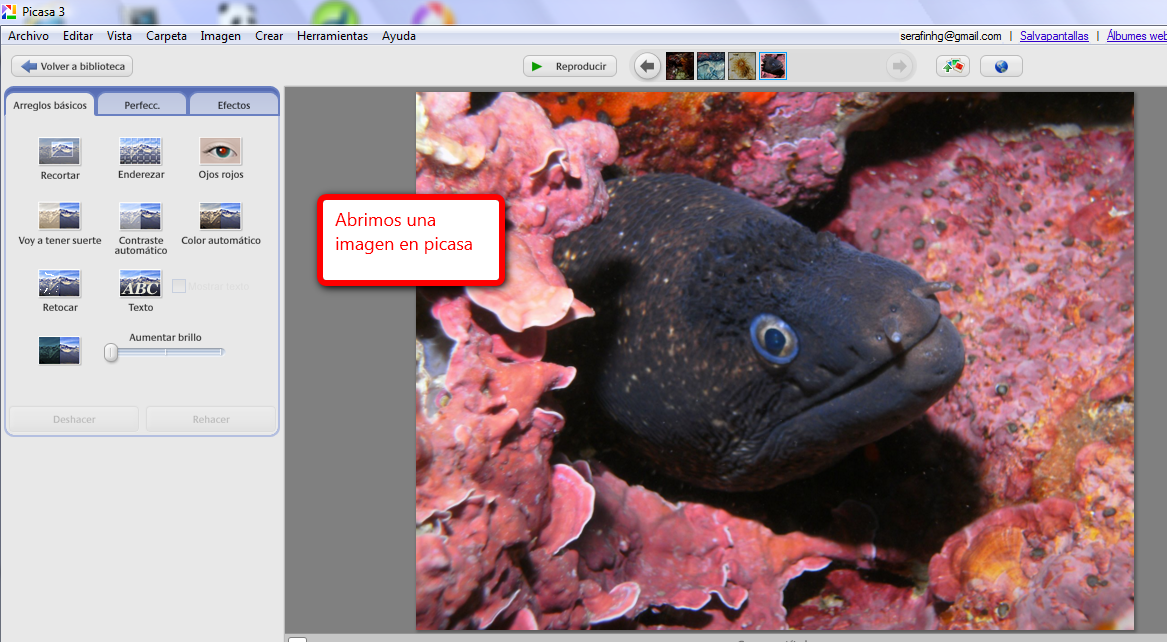This screenshot has height=642, width=1167.
Task: Toggle the Mostrar texto checkbox
Action: click(179, 287)
